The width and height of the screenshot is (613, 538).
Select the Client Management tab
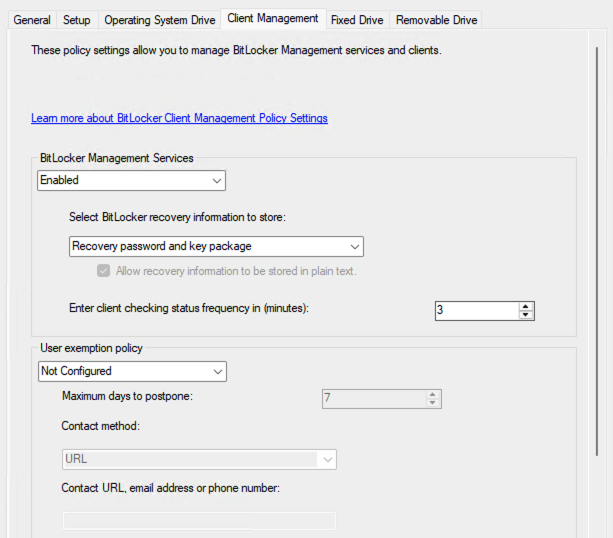273,18
